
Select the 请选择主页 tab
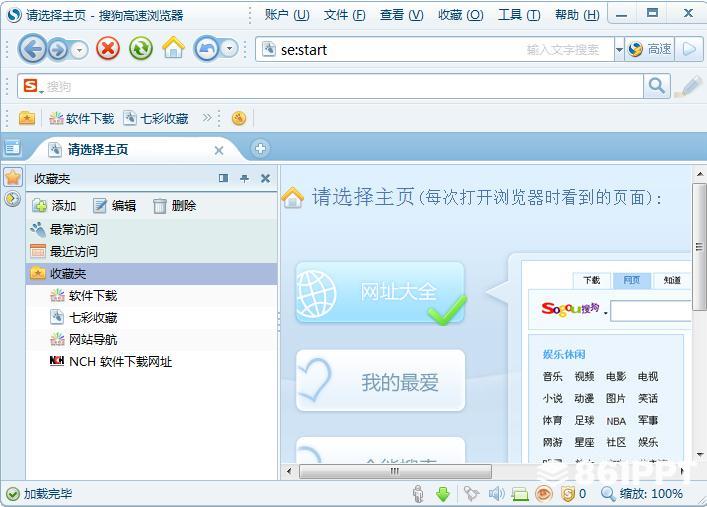[135, 149]
